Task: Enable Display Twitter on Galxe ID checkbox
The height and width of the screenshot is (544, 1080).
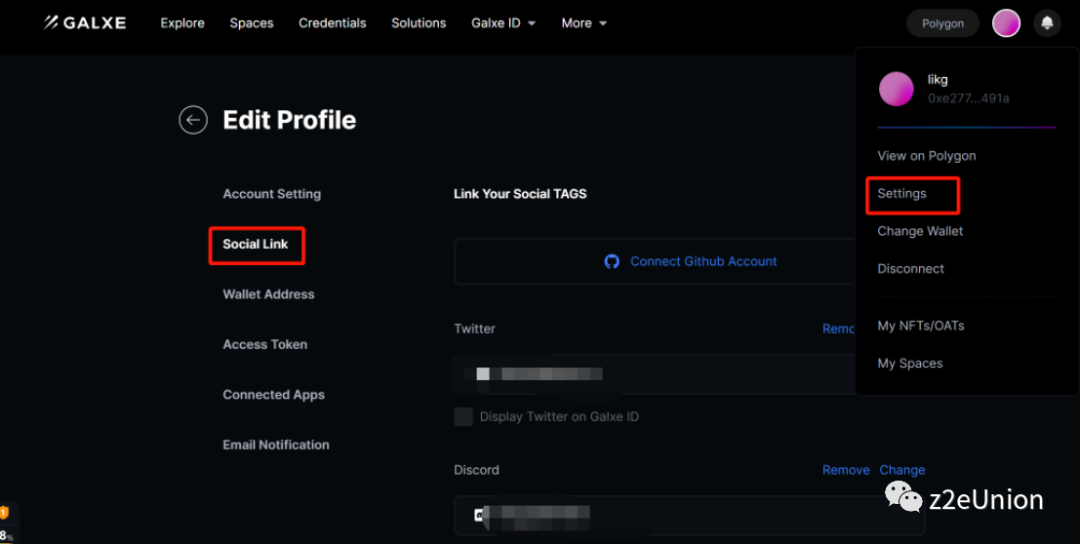Action: (464, 417)
